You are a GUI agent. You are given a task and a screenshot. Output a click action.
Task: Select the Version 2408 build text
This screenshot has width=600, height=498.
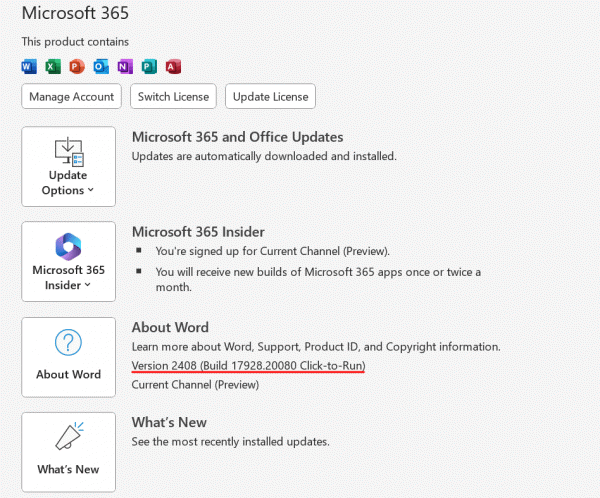click(248, 366)
